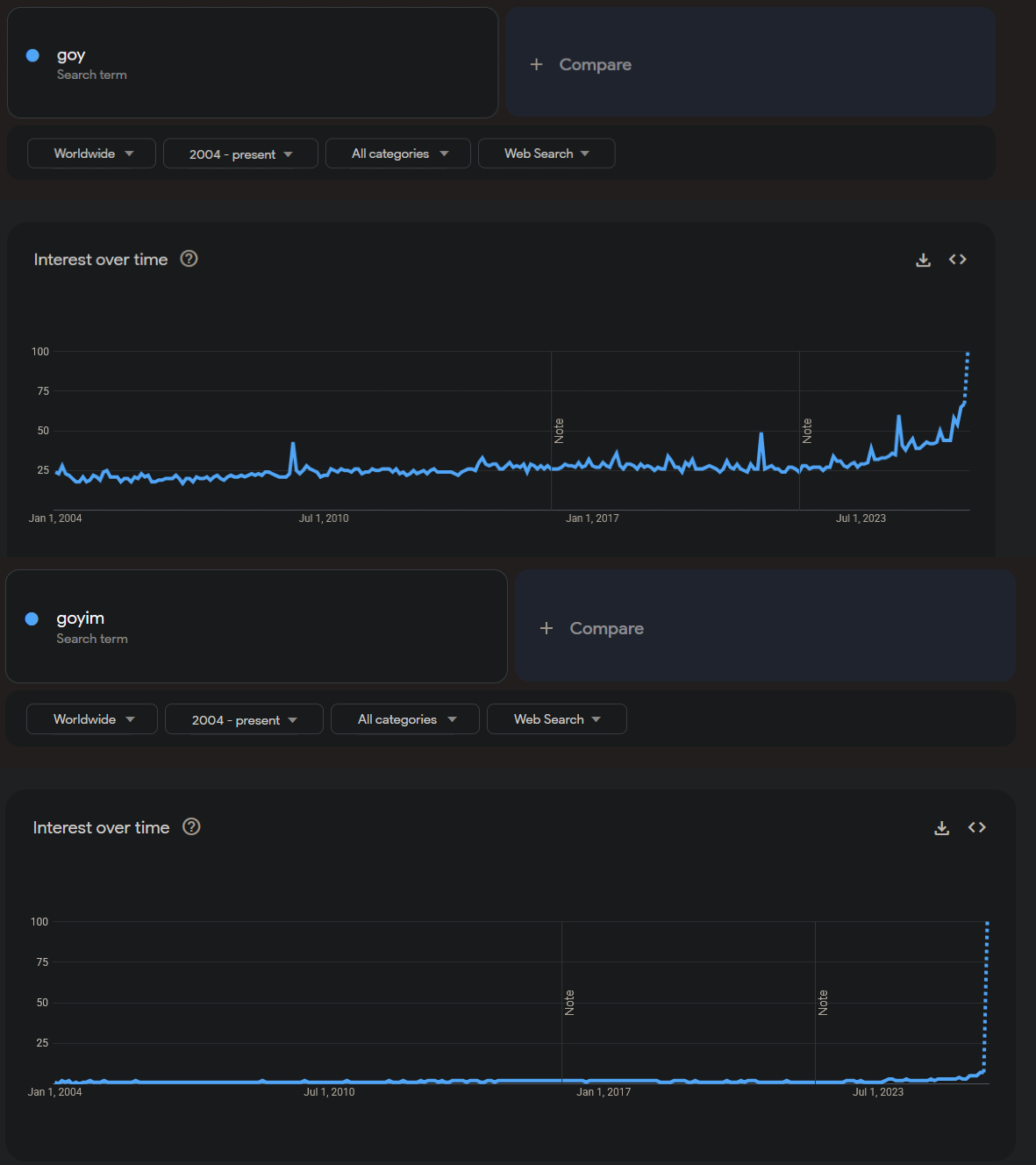Image resolution: width=1036 pixels, height=1165 pixels.
Task: Open Worldwide region dropdown for goy
Action: point(92,154)
